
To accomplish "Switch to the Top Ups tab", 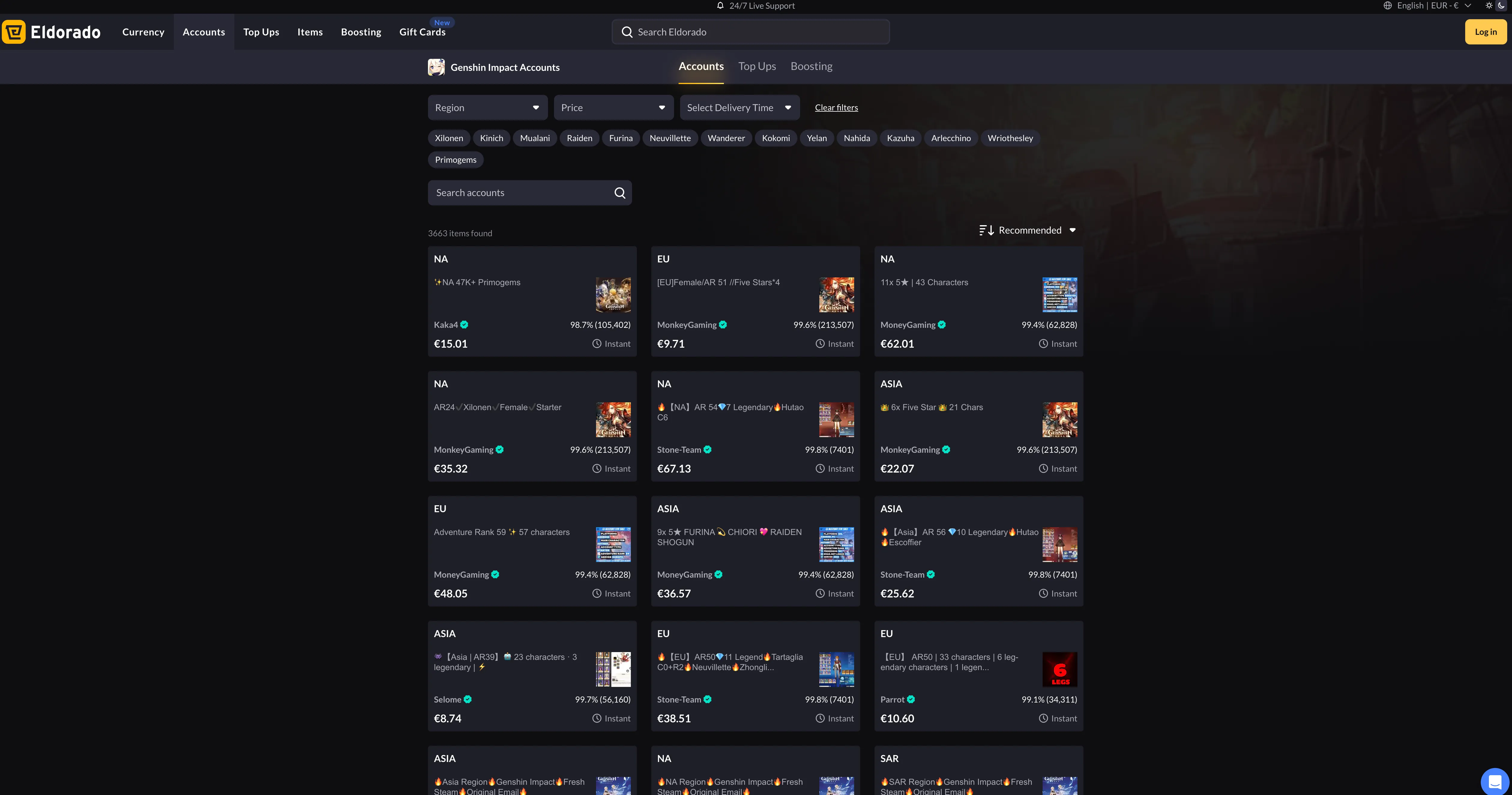I will [x=757, y=66].
